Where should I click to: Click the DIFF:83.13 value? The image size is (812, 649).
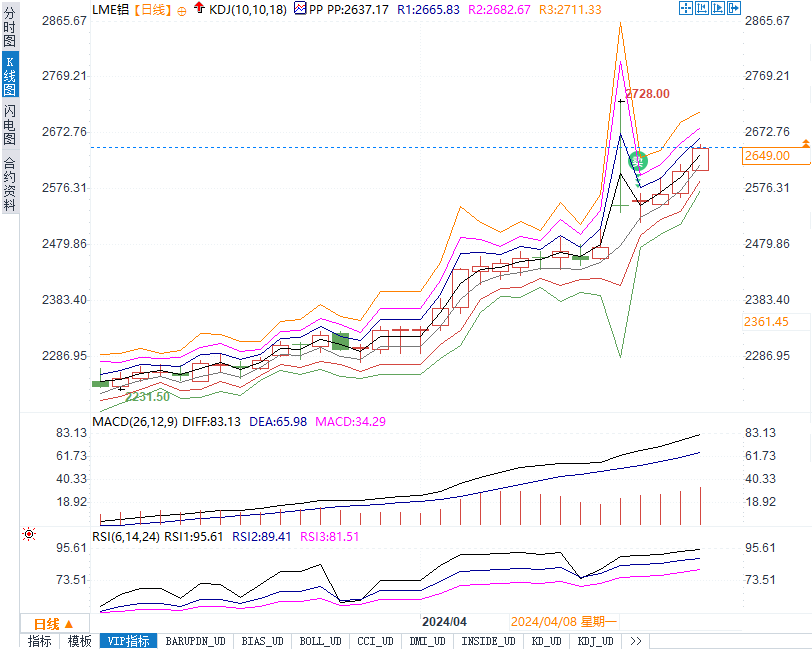(x=211, y=422)
